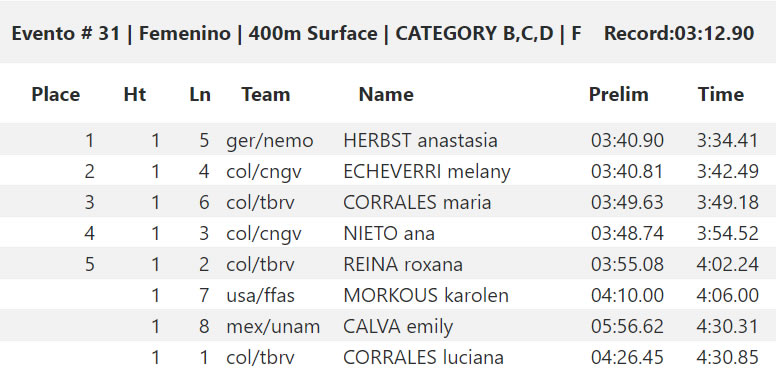Click CORRALES maria row name
Screen dimensions: 776x375
click(x=417, y=202)
